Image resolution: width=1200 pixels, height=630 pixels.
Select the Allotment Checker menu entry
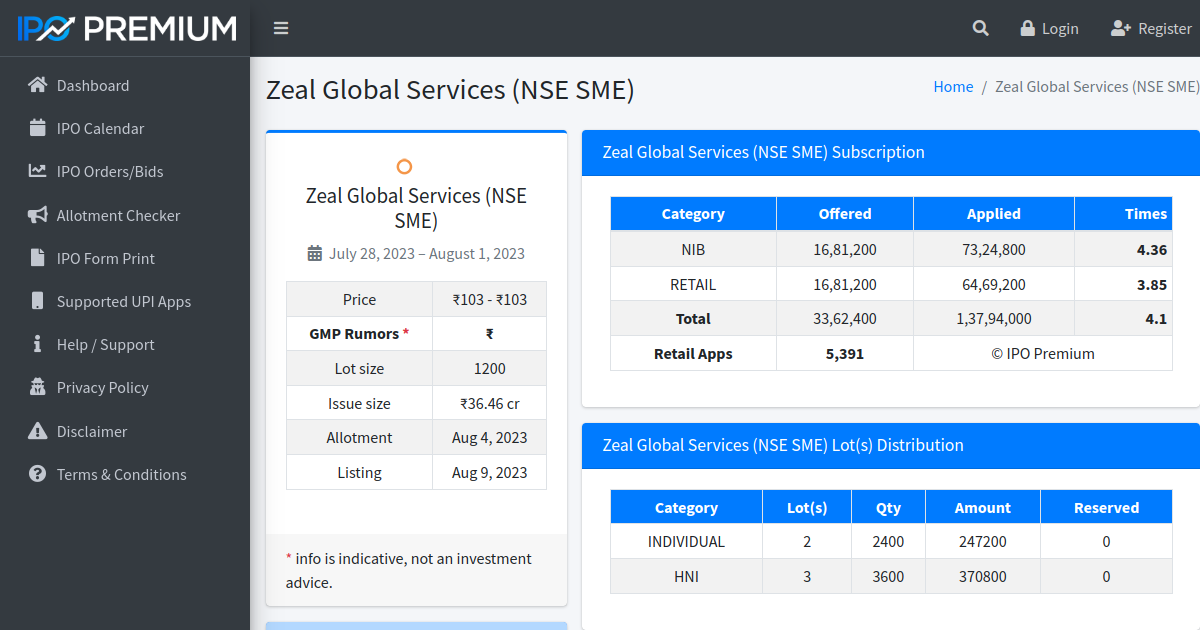point(118,215)
